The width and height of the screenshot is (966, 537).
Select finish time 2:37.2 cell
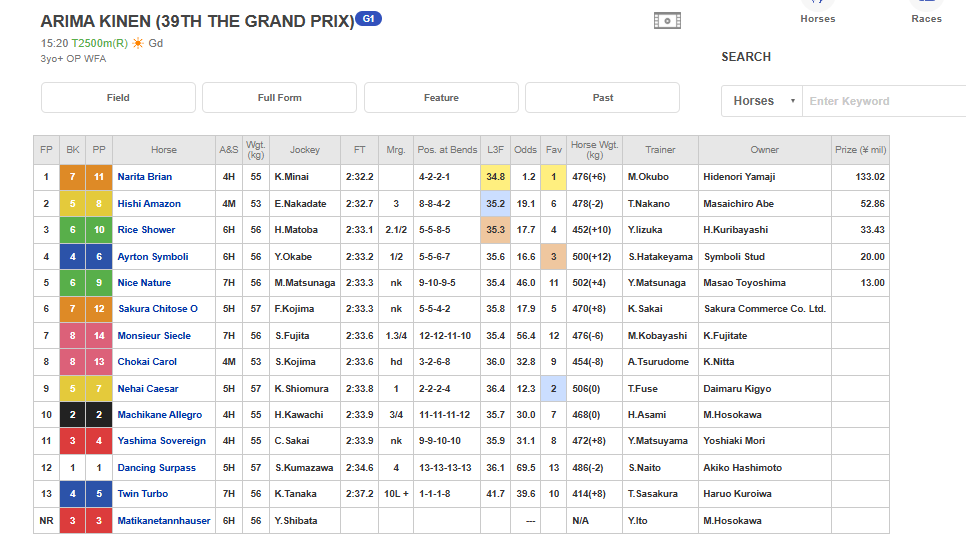(359, 494)
